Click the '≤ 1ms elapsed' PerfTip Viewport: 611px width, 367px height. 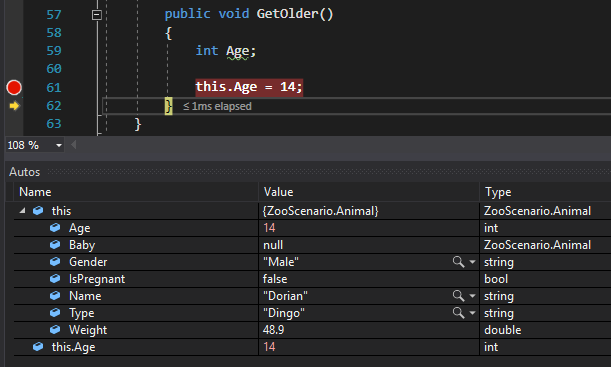point(217,106)
